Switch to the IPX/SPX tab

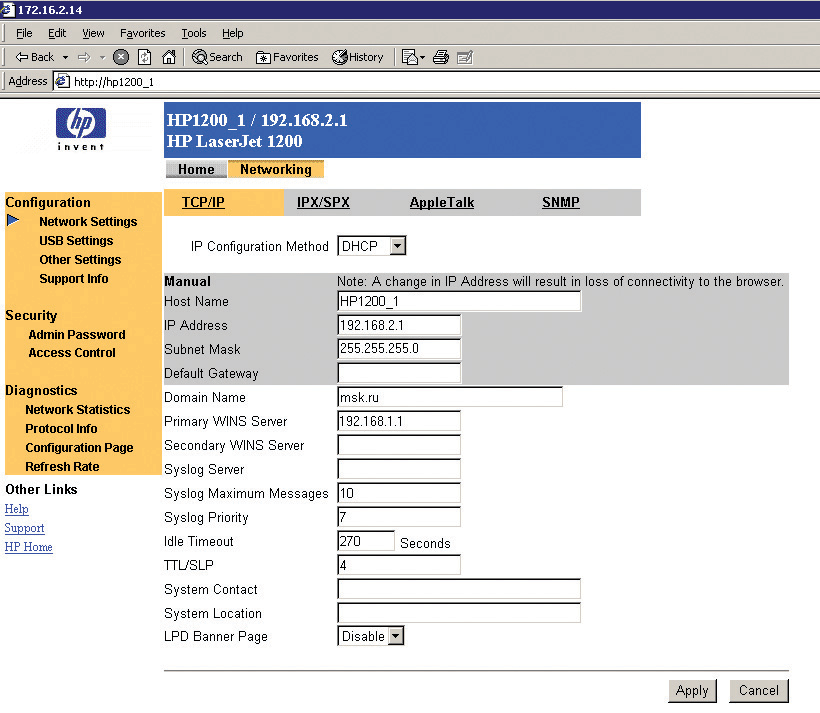click(323, 202)
